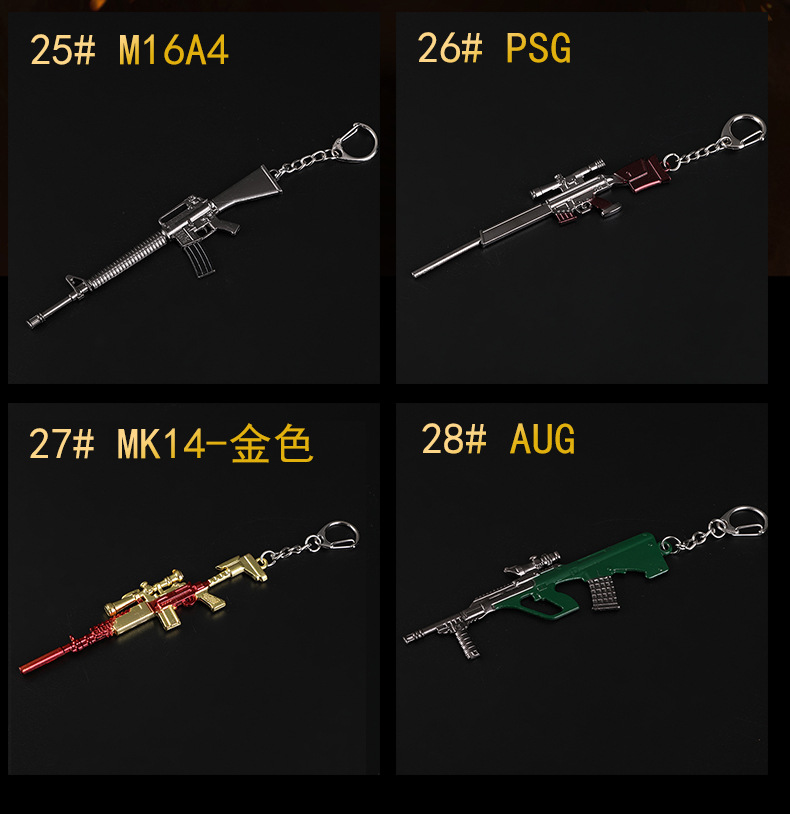Click the AUG keychain clasp ring
The height and width of the screenshot is (814, 790).
(746, 523)
